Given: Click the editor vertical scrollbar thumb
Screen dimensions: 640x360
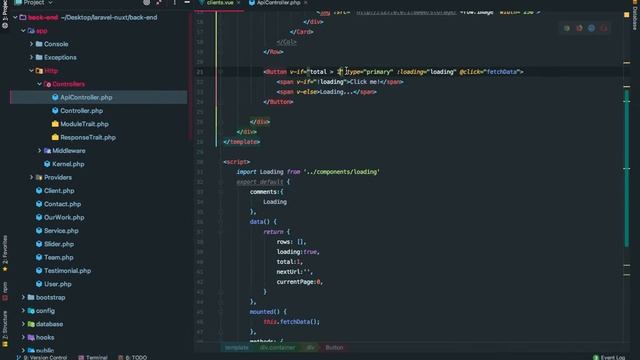Looking at the screenshot, I should tap(627, 168).
